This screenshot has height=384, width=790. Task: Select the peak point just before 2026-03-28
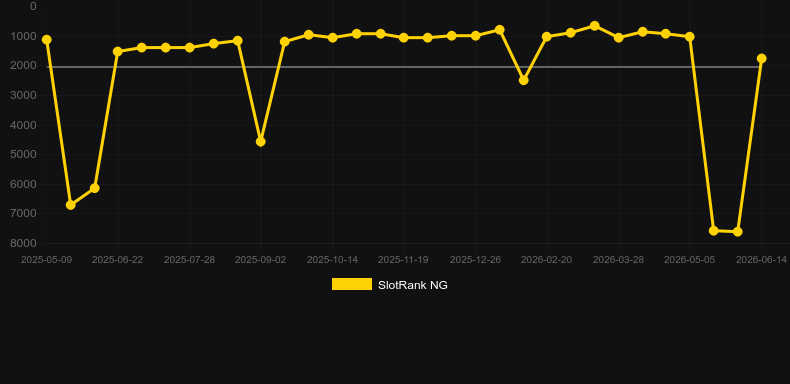tap(595, 26)
